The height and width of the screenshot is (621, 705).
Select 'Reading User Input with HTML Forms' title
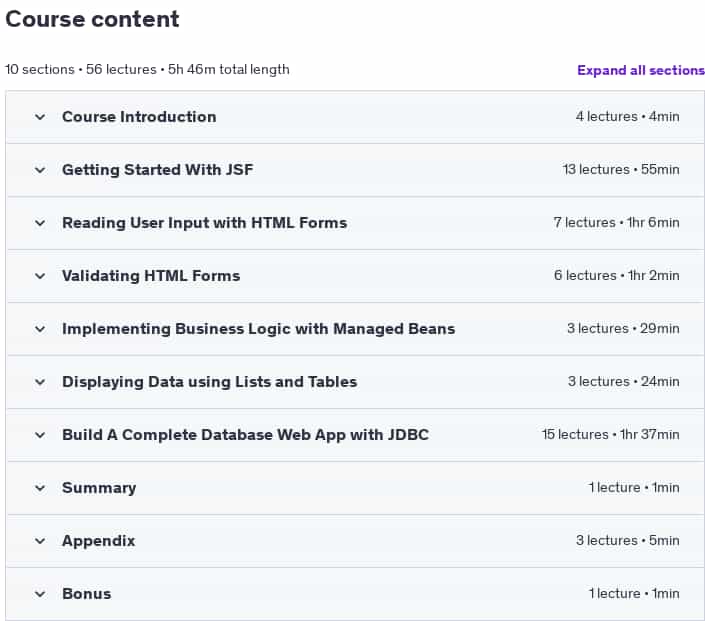coord(205,223)
